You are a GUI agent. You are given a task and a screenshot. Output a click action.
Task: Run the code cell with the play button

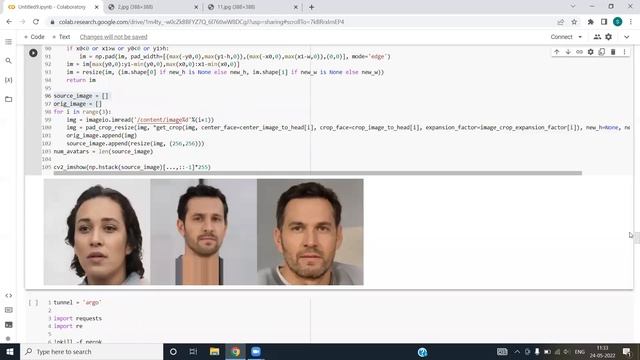pos(33,53)
